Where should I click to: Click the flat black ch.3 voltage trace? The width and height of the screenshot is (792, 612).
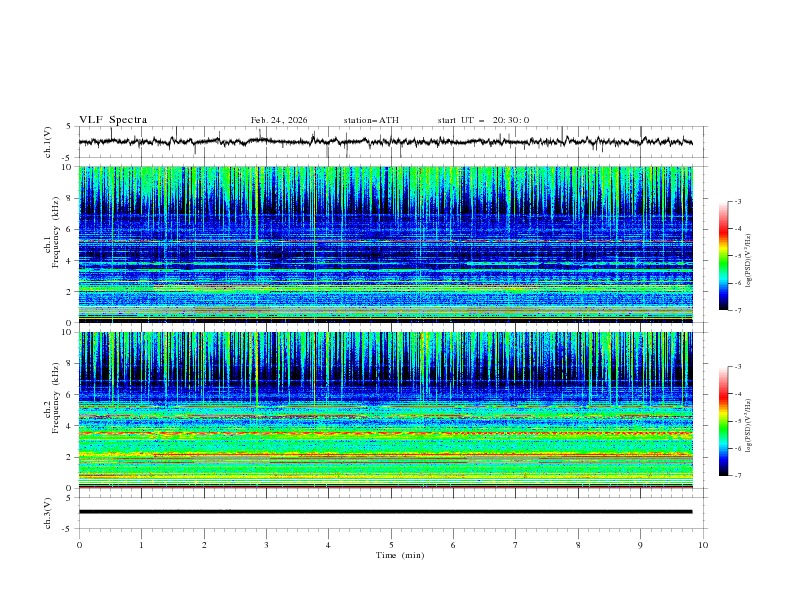385,512
